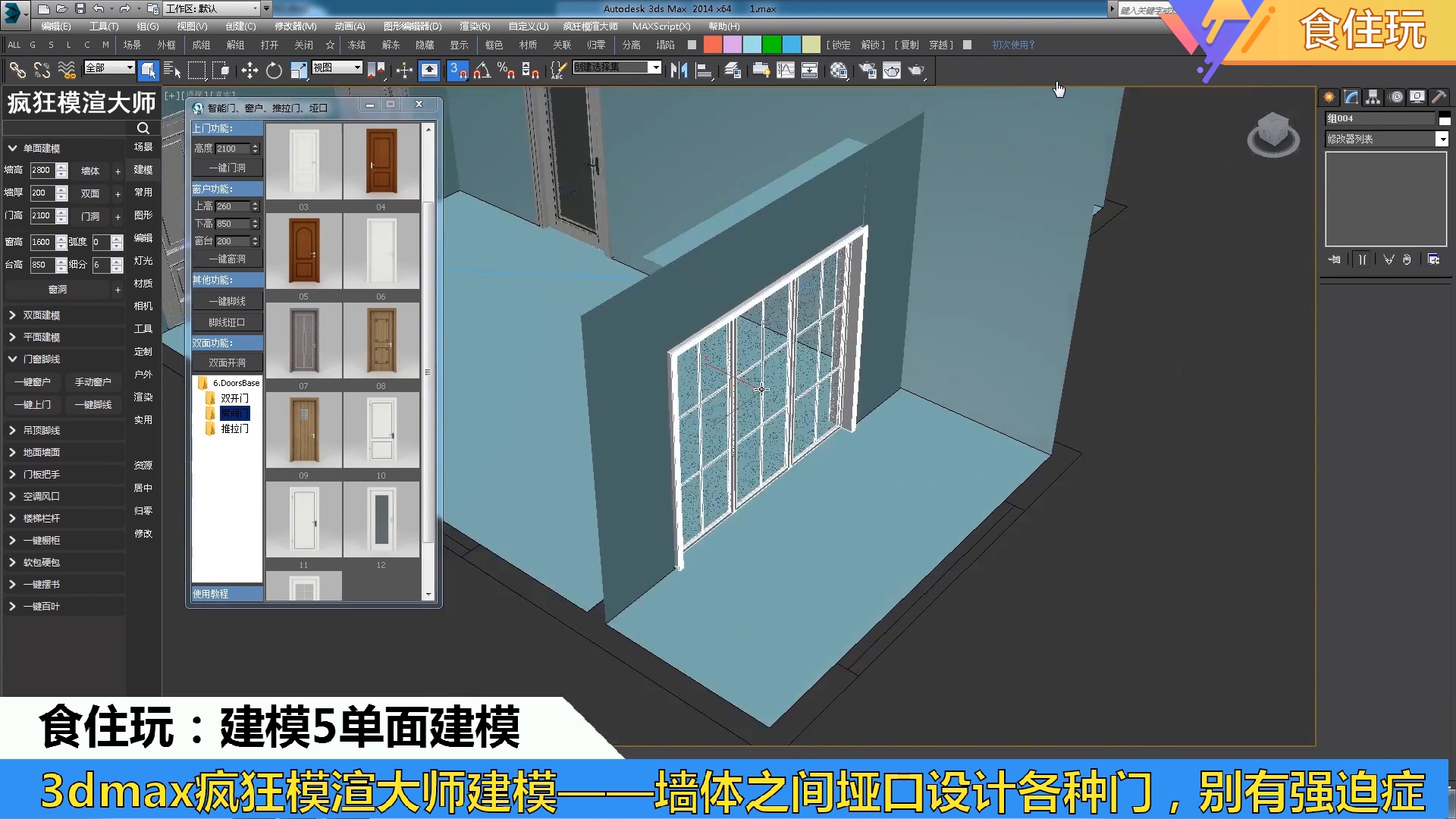Select door thumbnail 04
1456x819 pixels.
(x=382, y=162)
